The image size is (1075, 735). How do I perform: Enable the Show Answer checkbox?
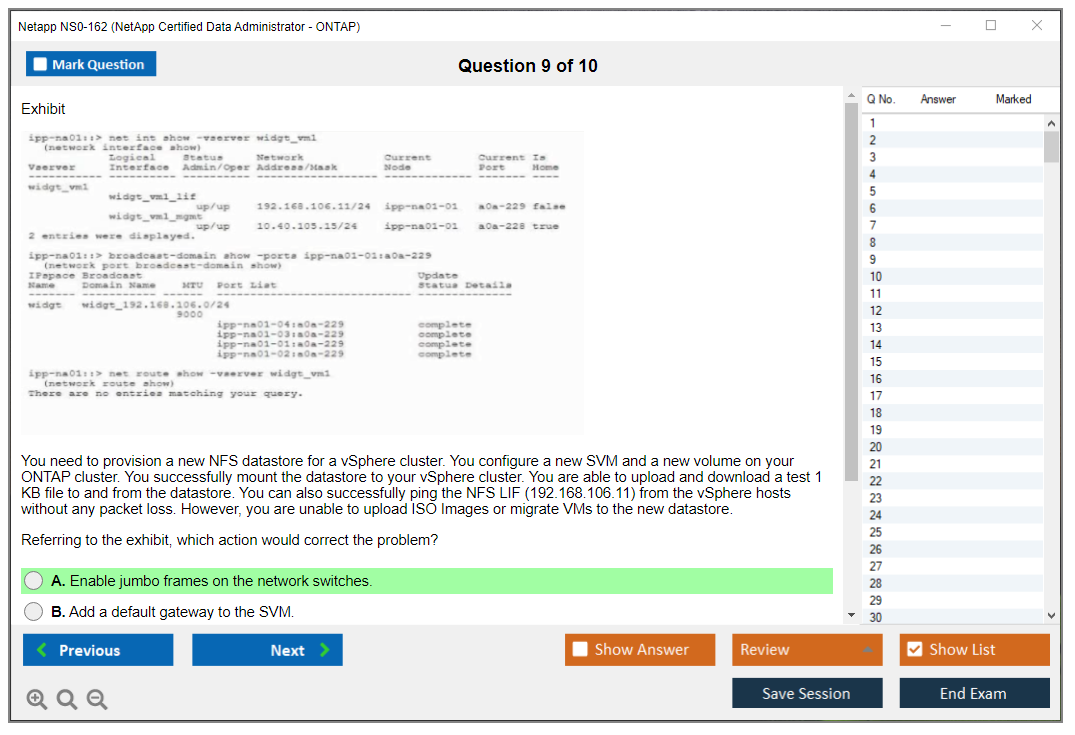tap(581, 650)
